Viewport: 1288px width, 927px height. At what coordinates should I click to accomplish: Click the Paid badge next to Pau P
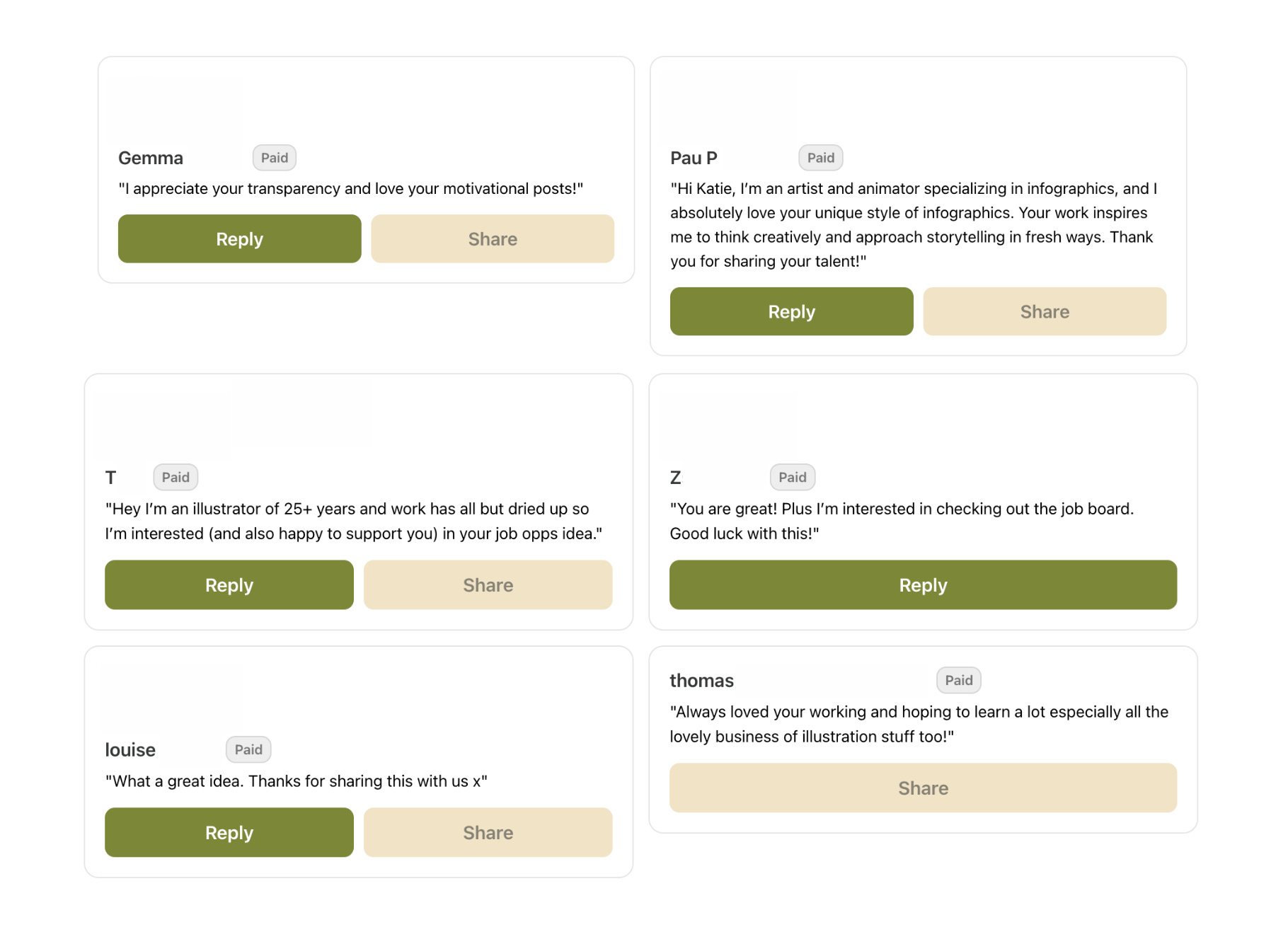821,158
